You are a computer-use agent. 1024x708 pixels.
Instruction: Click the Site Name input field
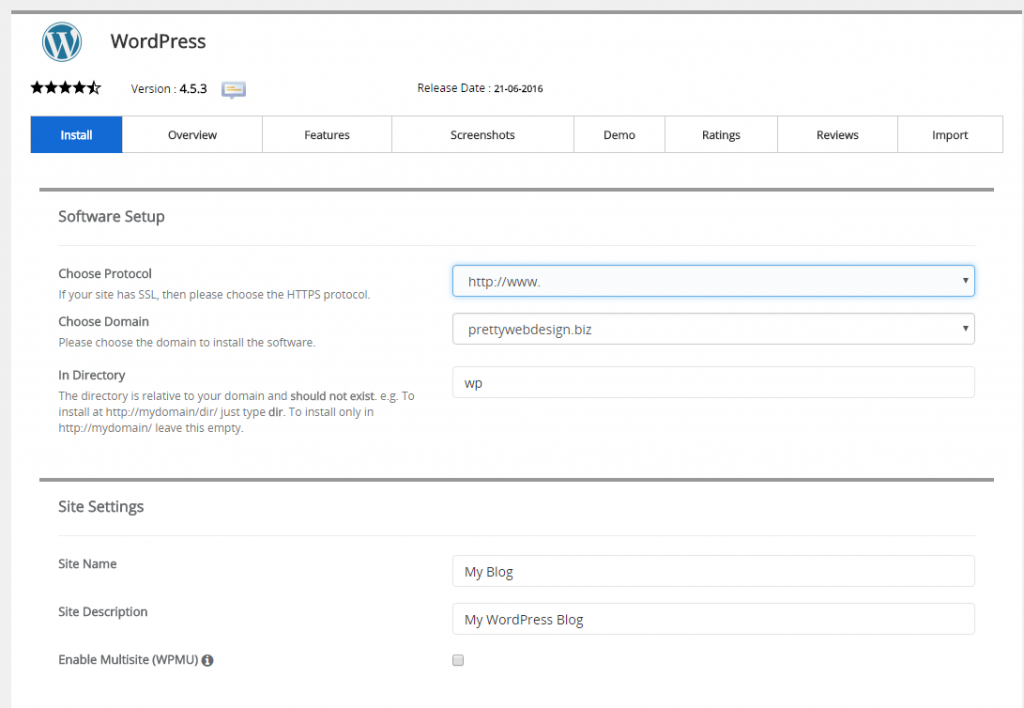pyautogui.click(x=713, y=571)
